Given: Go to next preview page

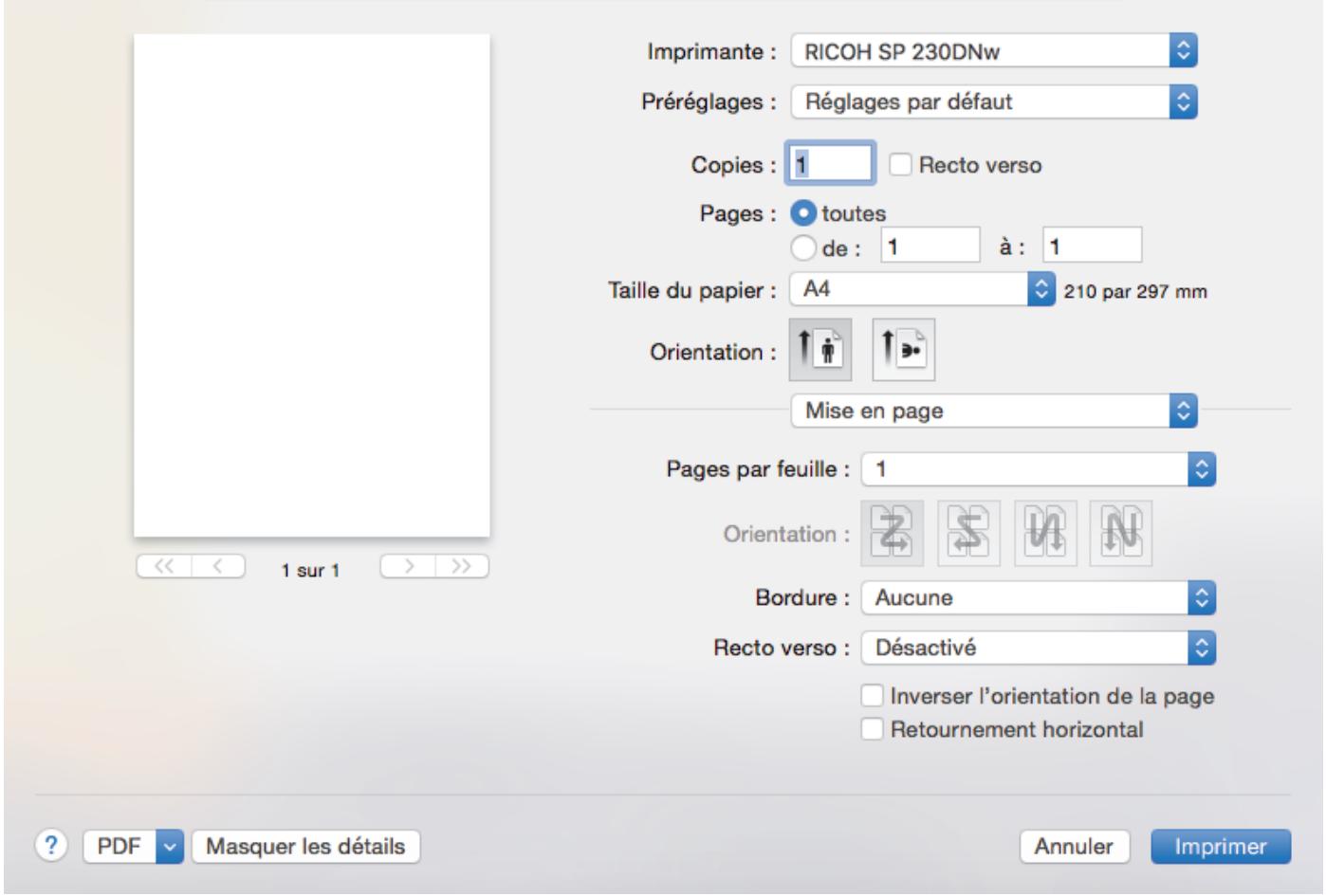Looking at the screenshot, I should (408, 567).
